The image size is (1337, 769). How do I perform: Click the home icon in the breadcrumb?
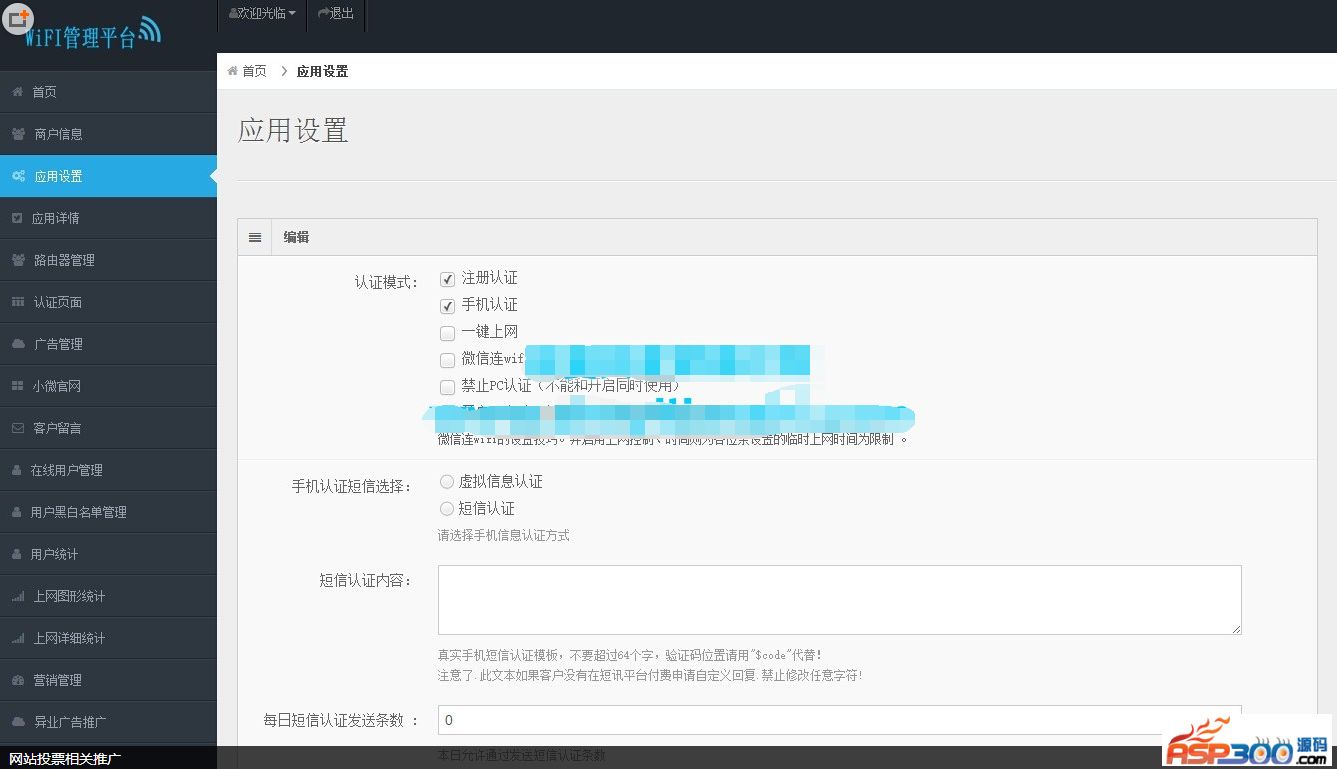pos(232,71)
